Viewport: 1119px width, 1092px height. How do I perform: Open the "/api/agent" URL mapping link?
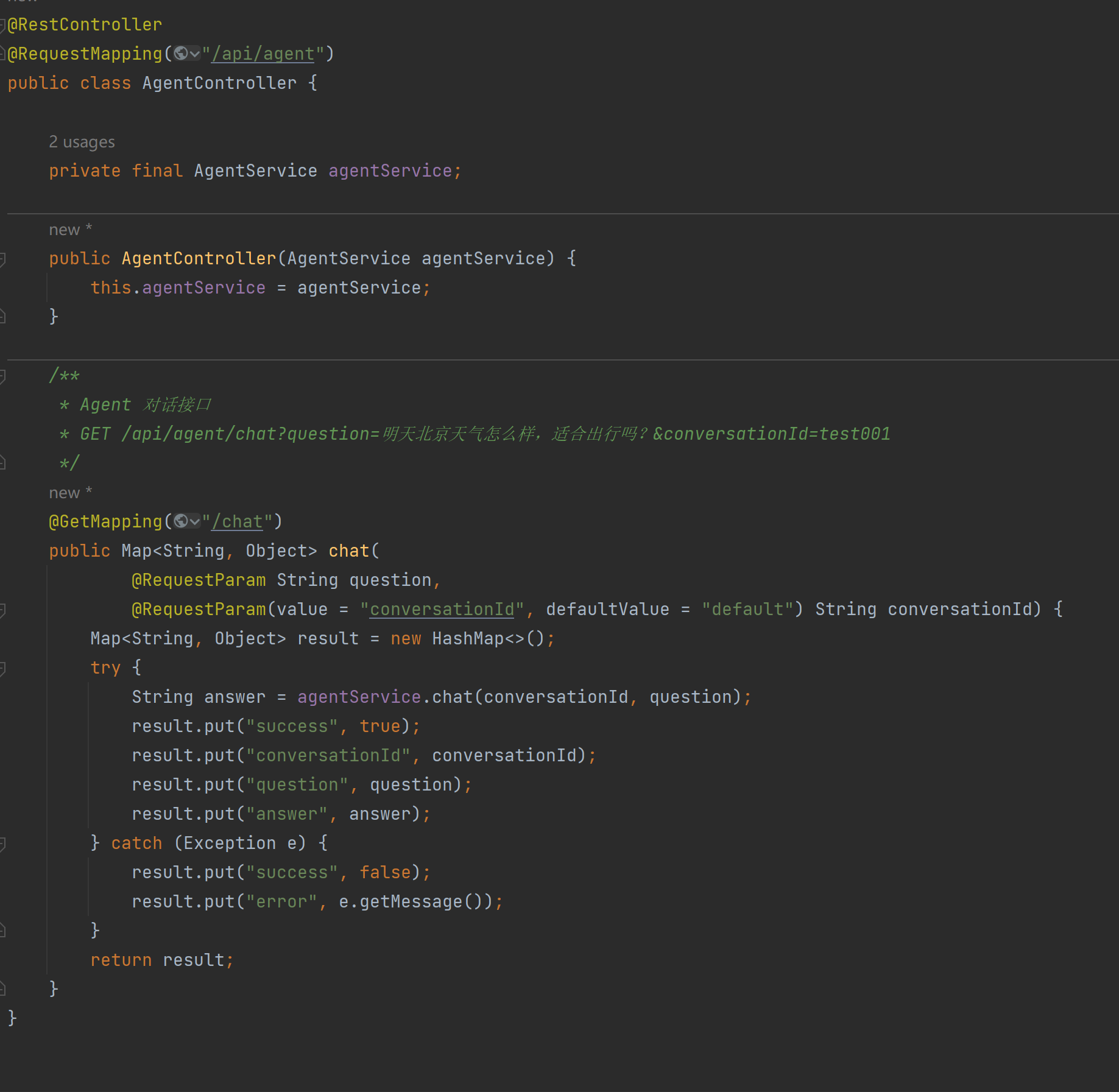(263, 54)
